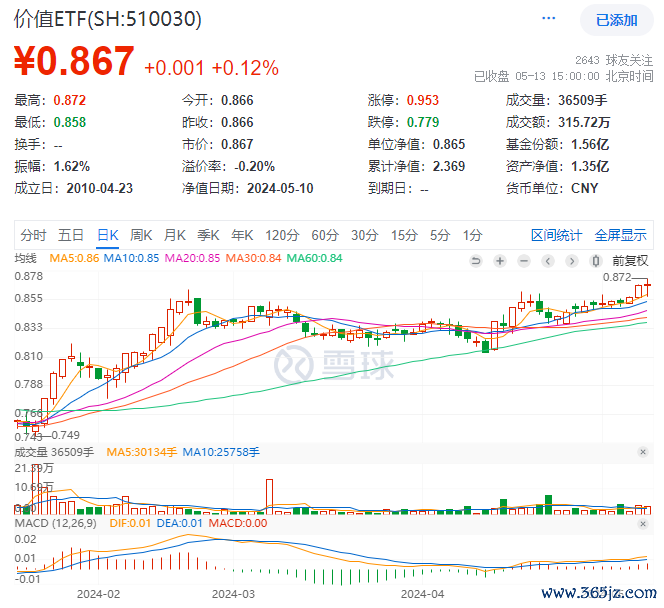The height and width of the screenshot is (608, 664).
Task: Switch to 1分 chart interval
Action: pos(473,235)
